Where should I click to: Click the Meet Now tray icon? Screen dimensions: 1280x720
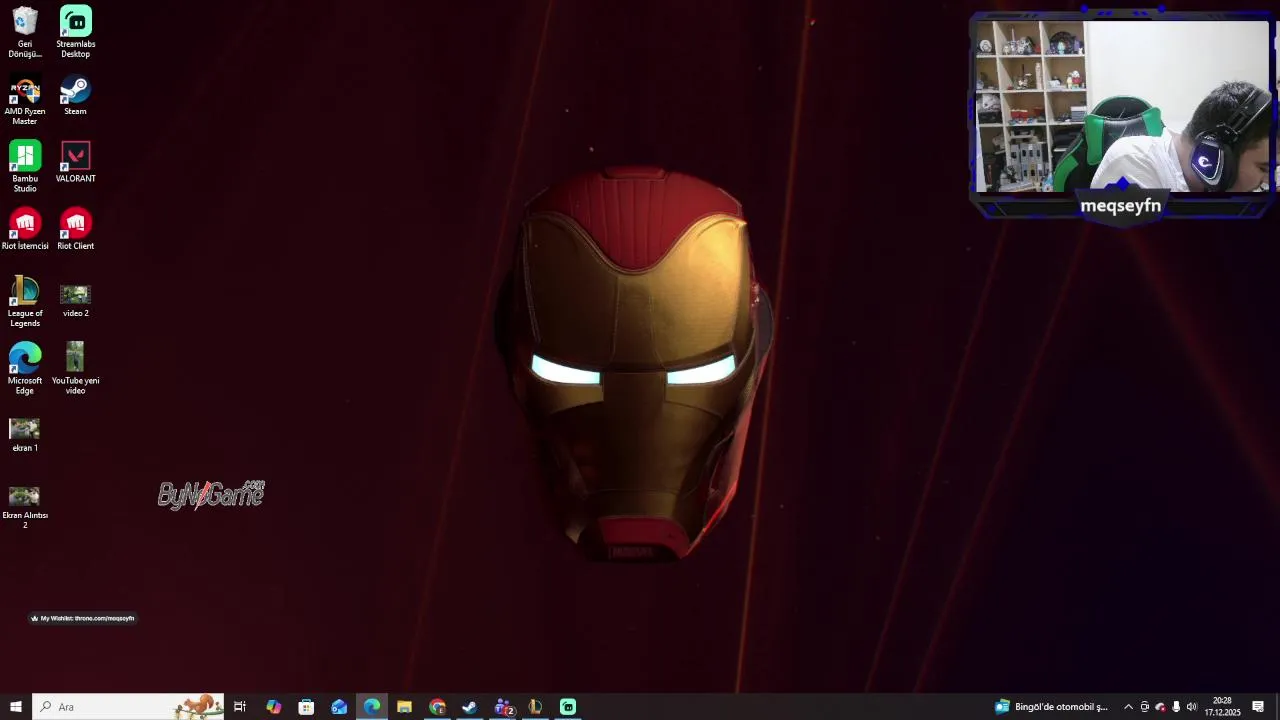[1145, 707]
